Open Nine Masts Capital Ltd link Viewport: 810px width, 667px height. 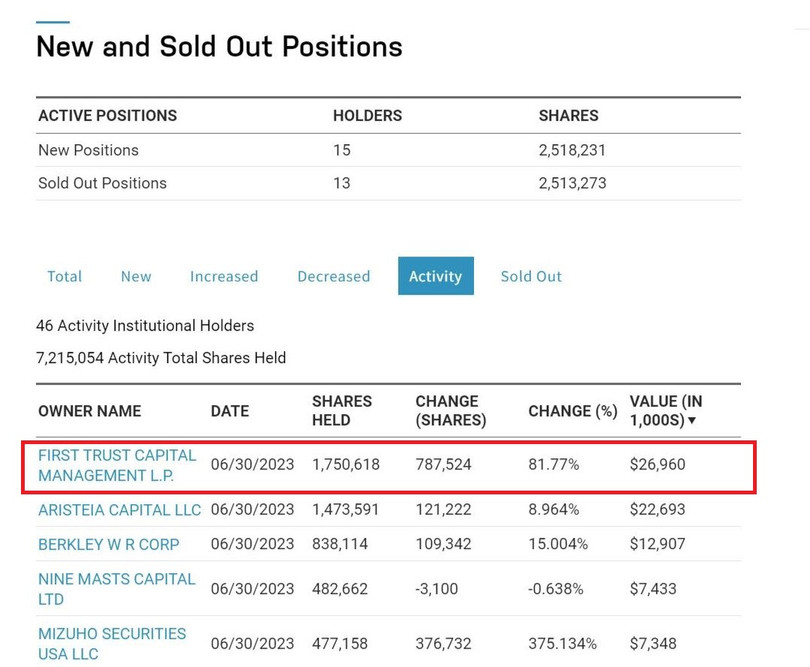coord(116,588)
